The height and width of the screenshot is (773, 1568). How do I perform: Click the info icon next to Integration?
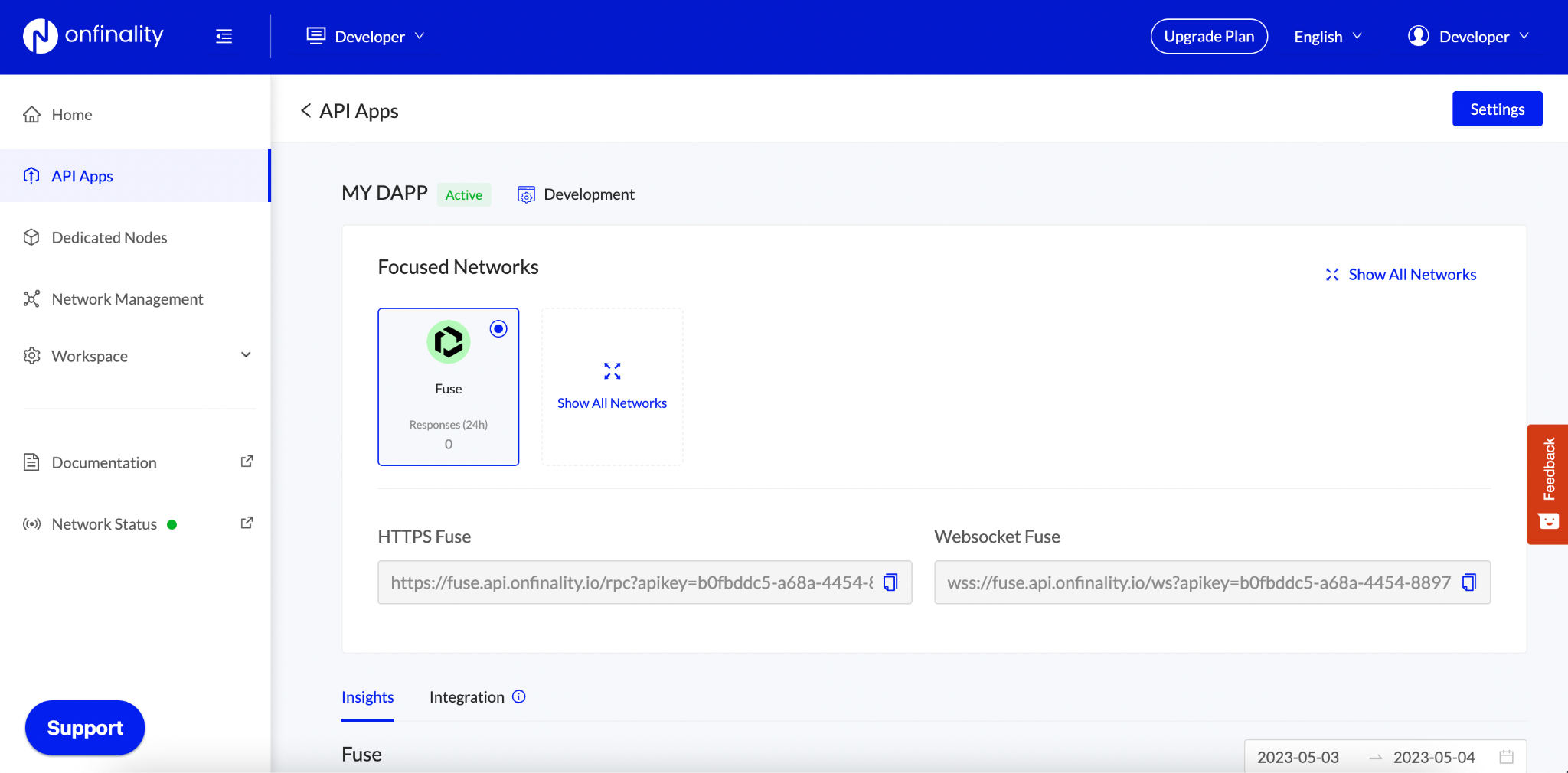pos(519,696)
